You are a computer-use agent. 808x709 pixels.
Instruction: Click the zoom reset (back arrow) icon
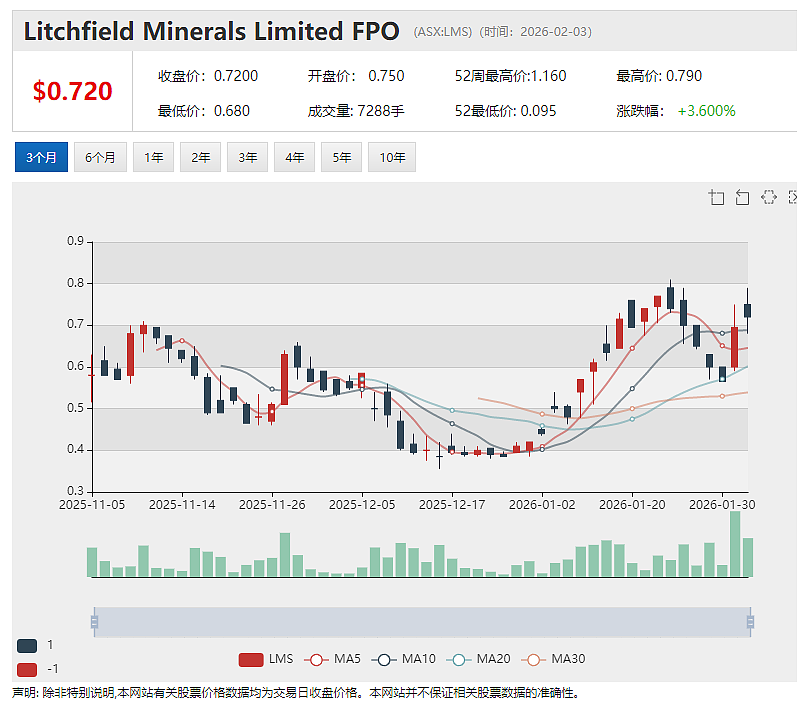(x=742, y=197)
